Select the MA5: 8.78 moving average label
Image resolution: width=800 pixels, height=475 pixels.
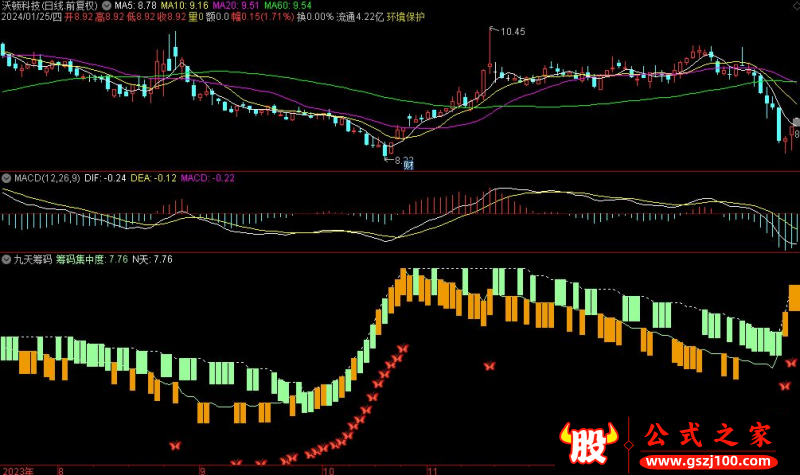tap(137, 5)
